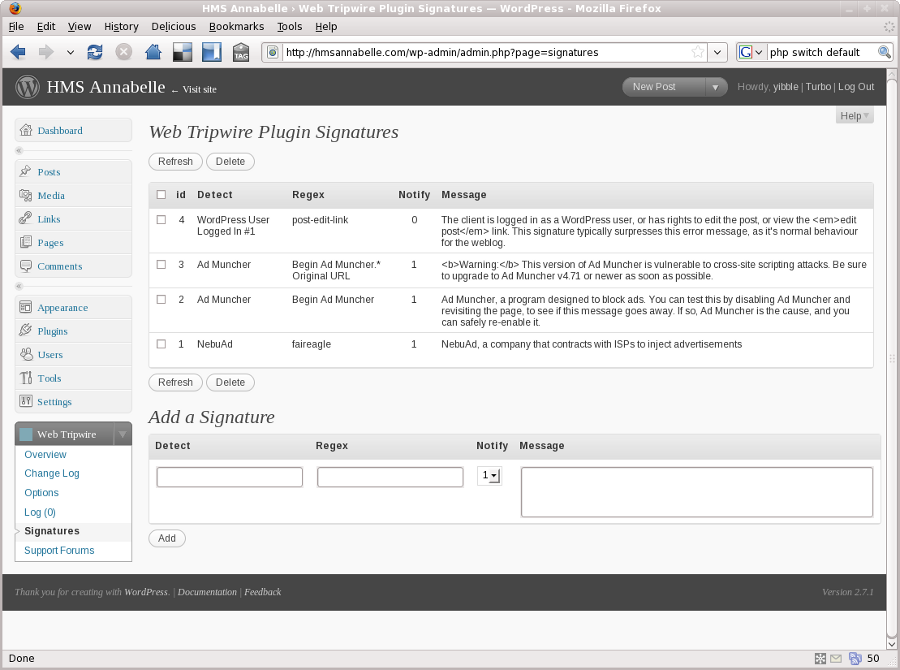900x670 pixels.
Task: Click the Message text area
Action: (697, 492)
